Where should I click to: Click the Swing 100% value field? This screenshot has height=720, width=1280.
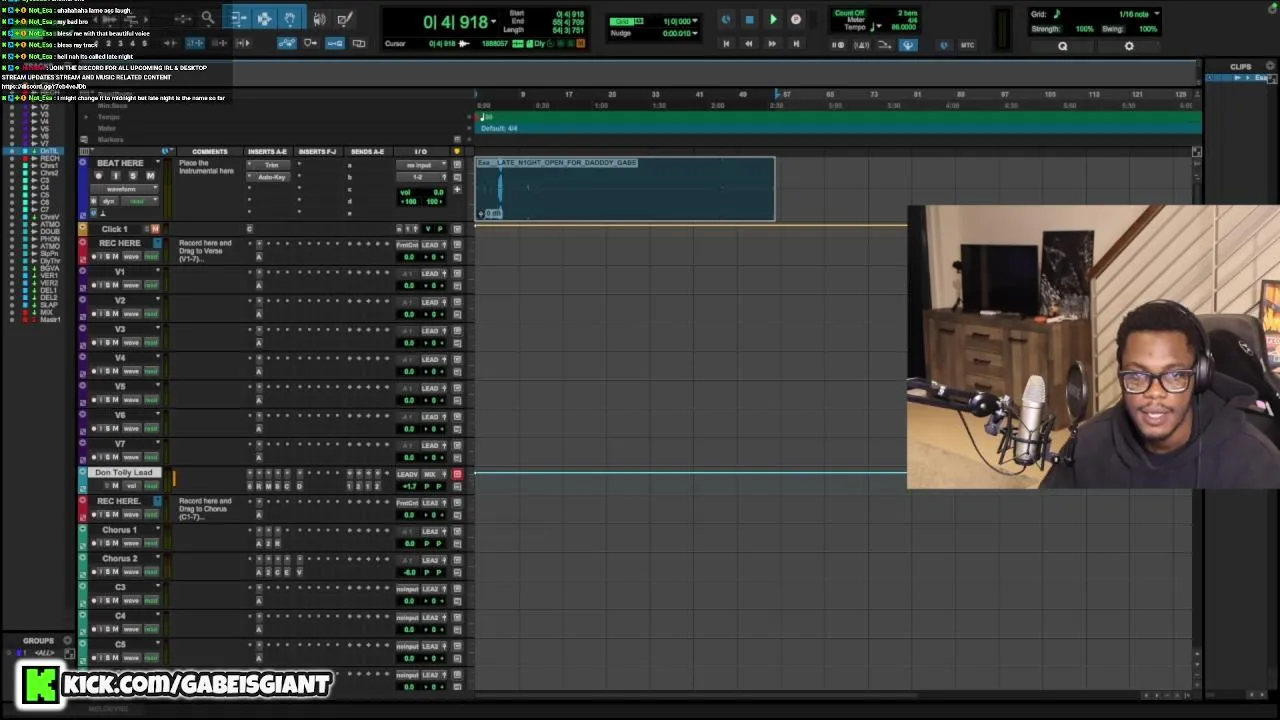pyautogui.click(x=1148, y=29)
